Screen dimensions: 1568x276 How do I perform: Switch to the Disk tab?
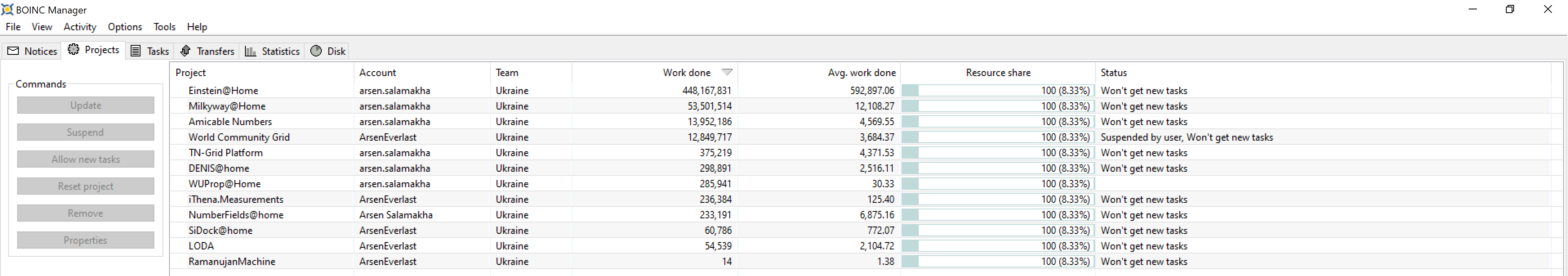coord(327,51)
